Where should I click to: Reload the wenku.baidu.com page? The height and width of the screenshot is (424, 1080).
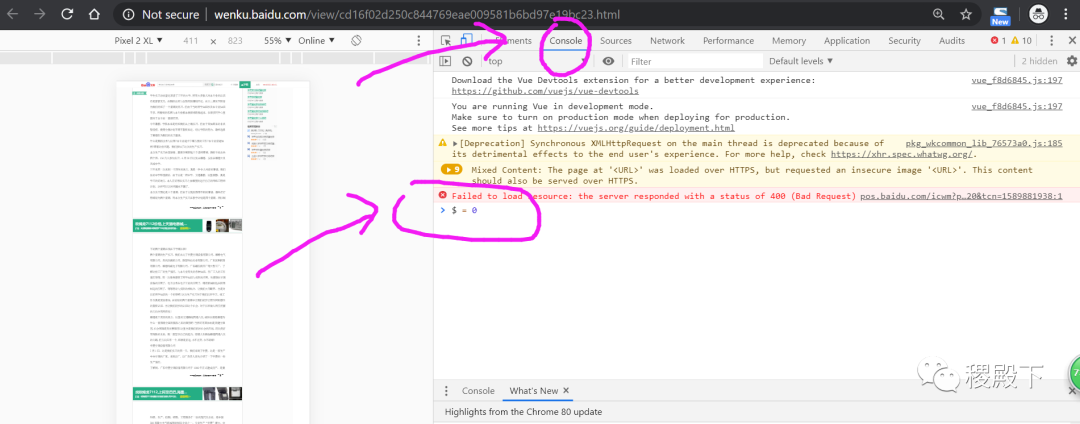click(x=67, y=14)
